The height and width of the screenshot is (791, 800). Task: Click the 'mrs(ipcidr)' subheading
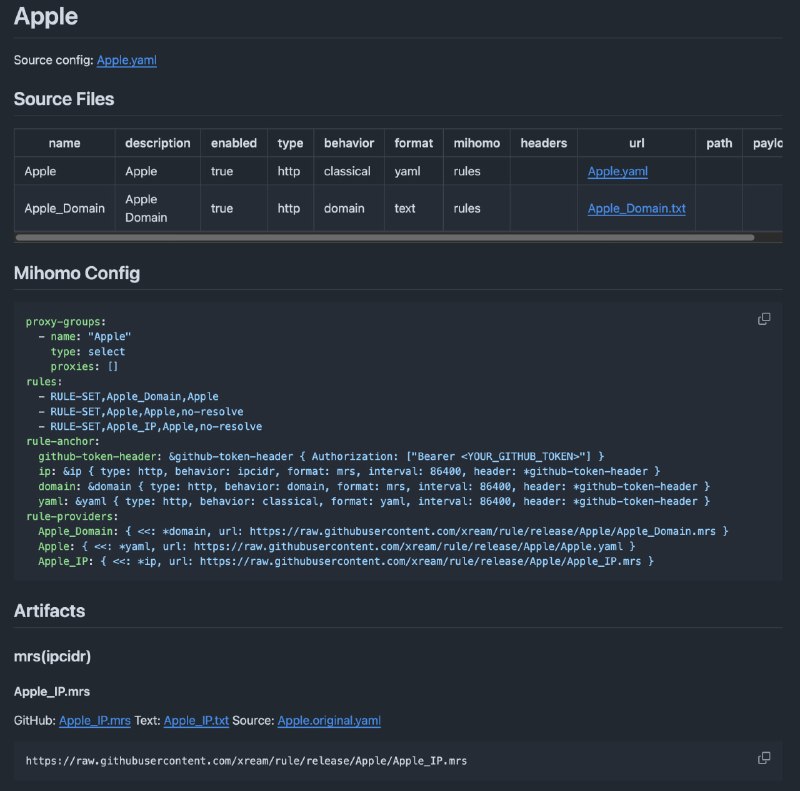pyautogui.click(x=52, y=656)
